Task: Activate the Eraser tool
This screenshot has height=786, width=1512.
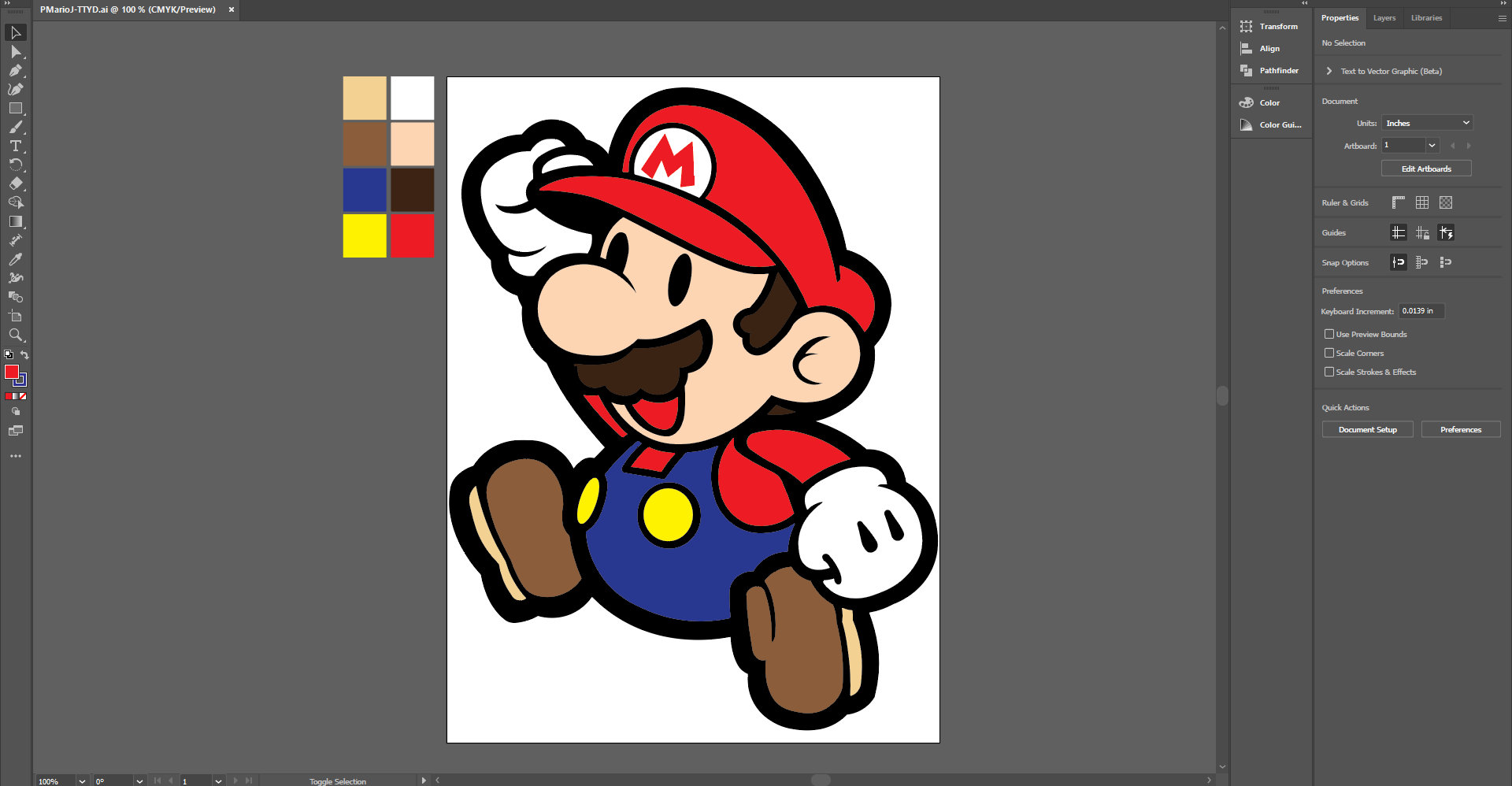Action: point(15,184)
